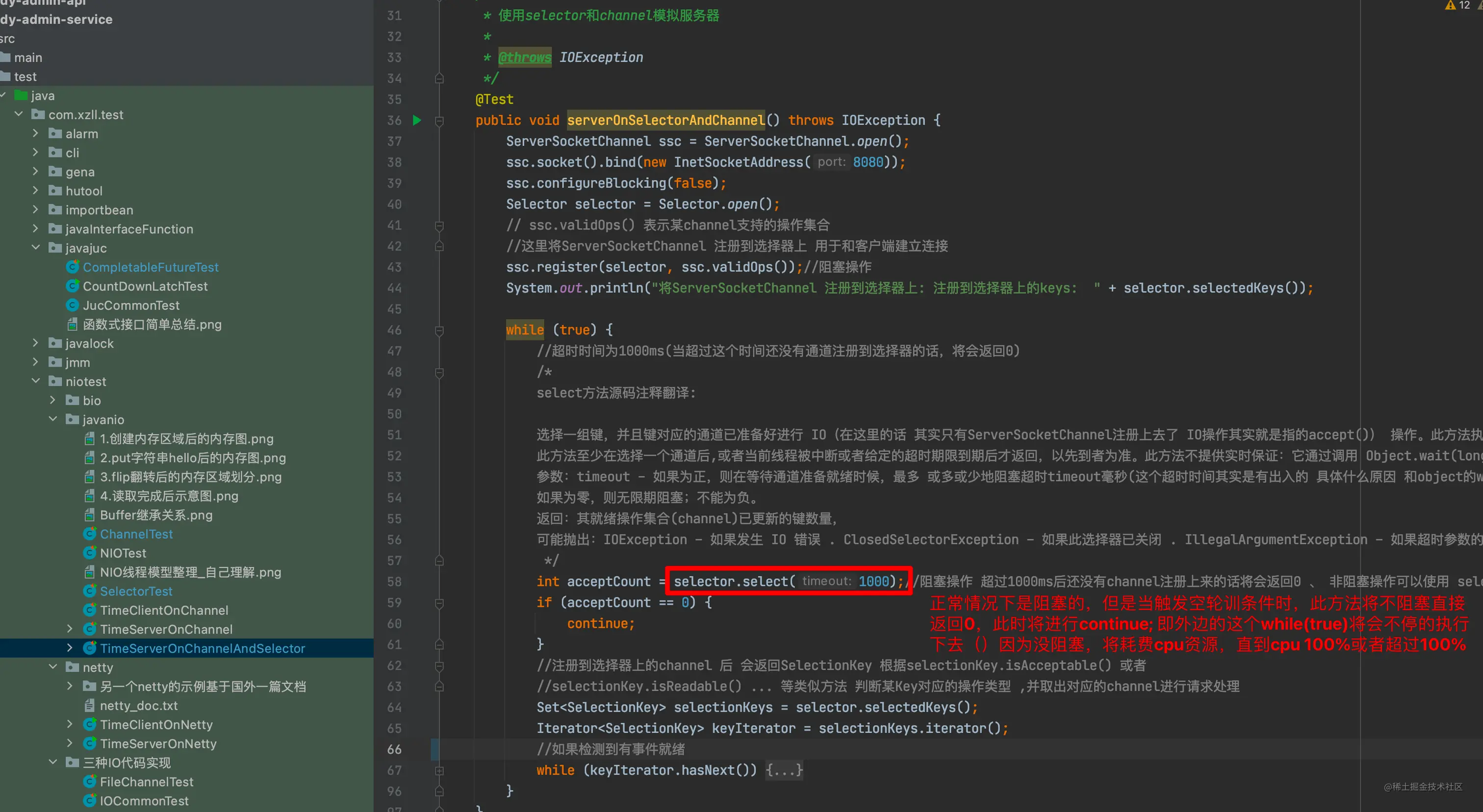Click line number 58 in the gutter
This screenshot has height=812, width=1483.
pos(394,582)
